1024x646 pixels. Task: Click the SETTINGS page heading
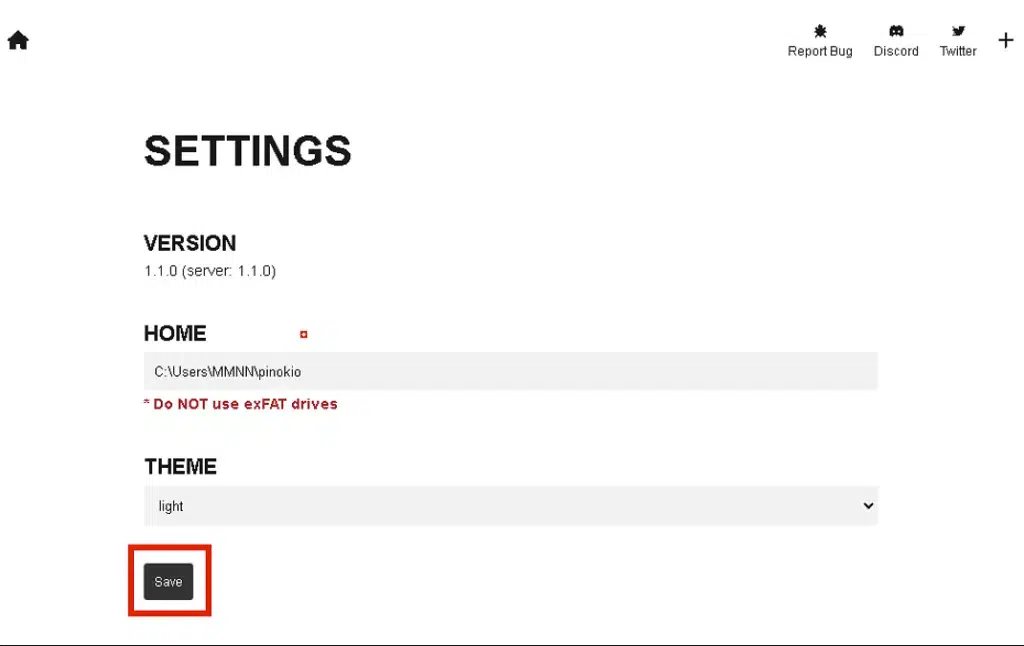point(248,151)
